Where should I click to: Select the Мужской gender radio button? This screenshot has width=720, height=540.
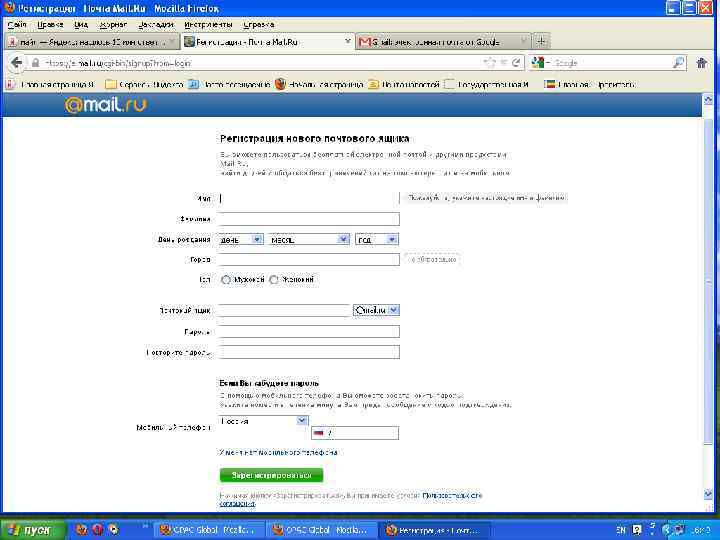click(x=225, y=280)
